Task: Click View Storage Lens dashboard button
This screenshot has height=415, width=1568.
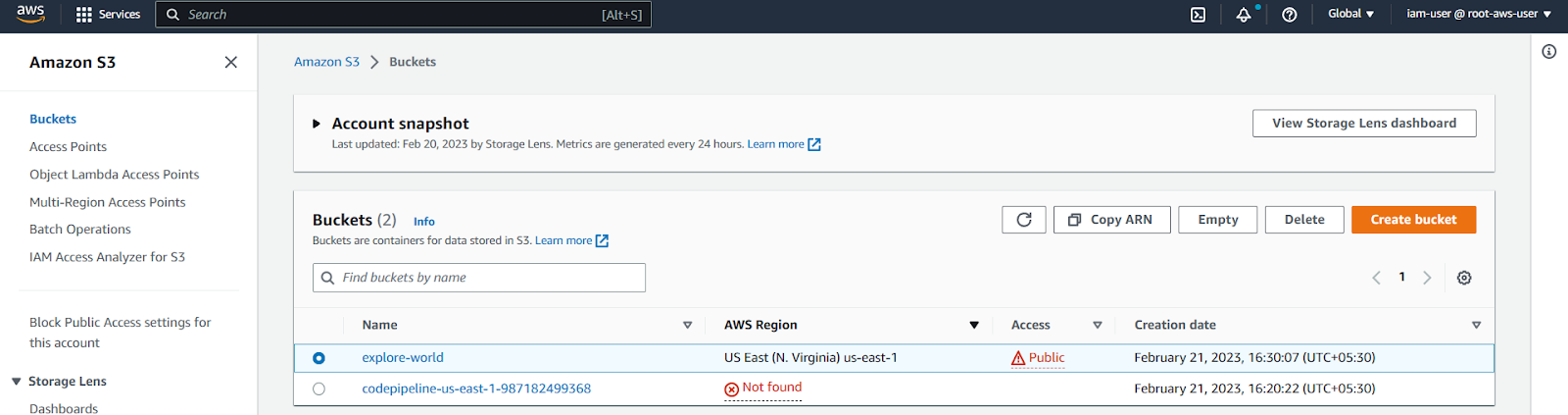Action: [x=1364, y=124]
